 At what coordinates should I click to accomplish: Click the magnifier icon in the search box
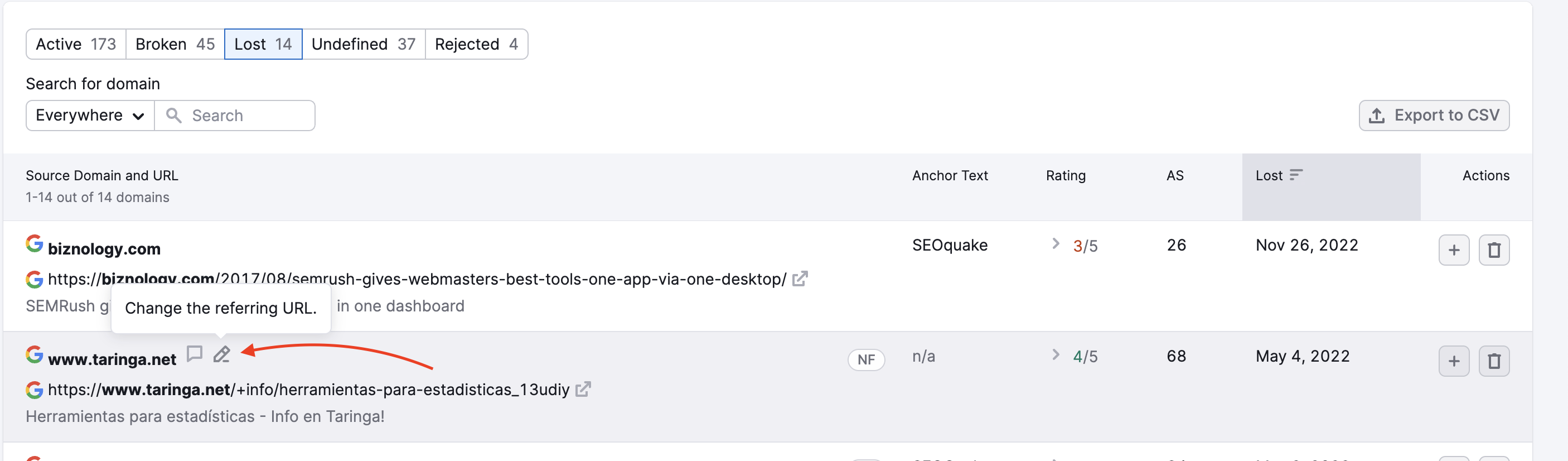(173, 115)
